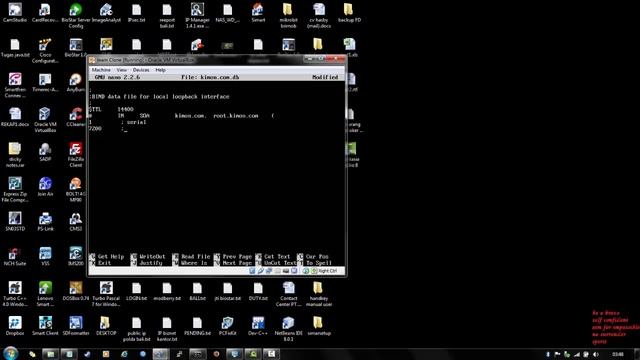Open the PCFixKit shortcut

pyautogui.click(x=227, y=326)
